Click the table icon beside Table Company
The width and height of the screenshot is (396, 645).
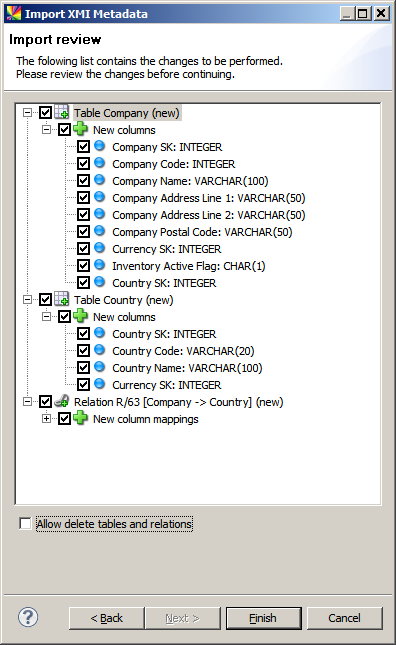[61, 112]
